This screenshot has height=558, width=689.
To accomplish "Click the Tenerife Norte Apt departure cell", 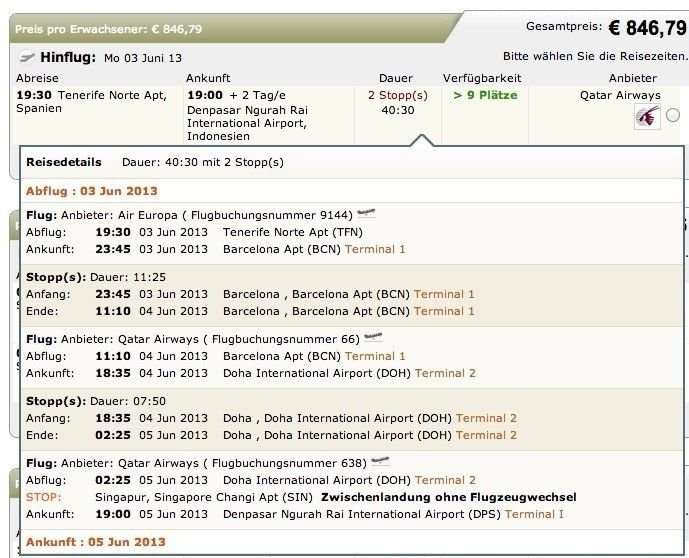I will pyautogui.click(x=98, y=115).
